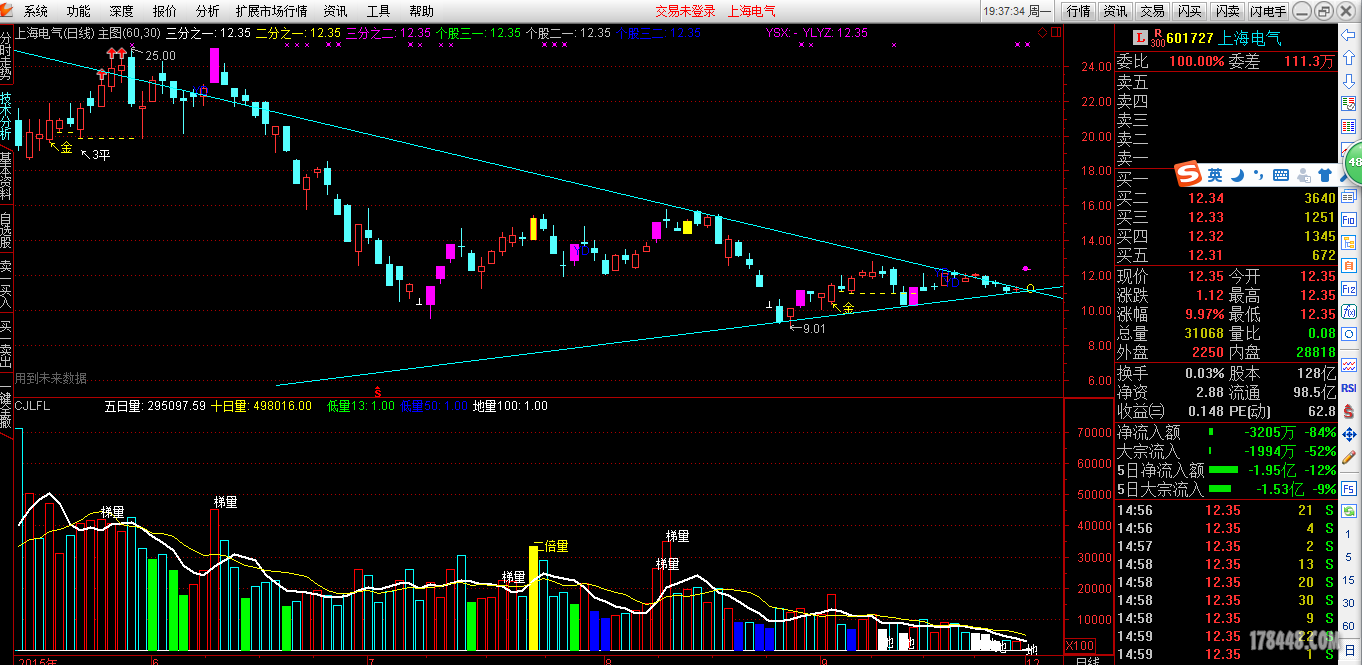Click the 闪卖 quick-sell button
This screenshot has width=1362, height=665.
click(1226, 11)
